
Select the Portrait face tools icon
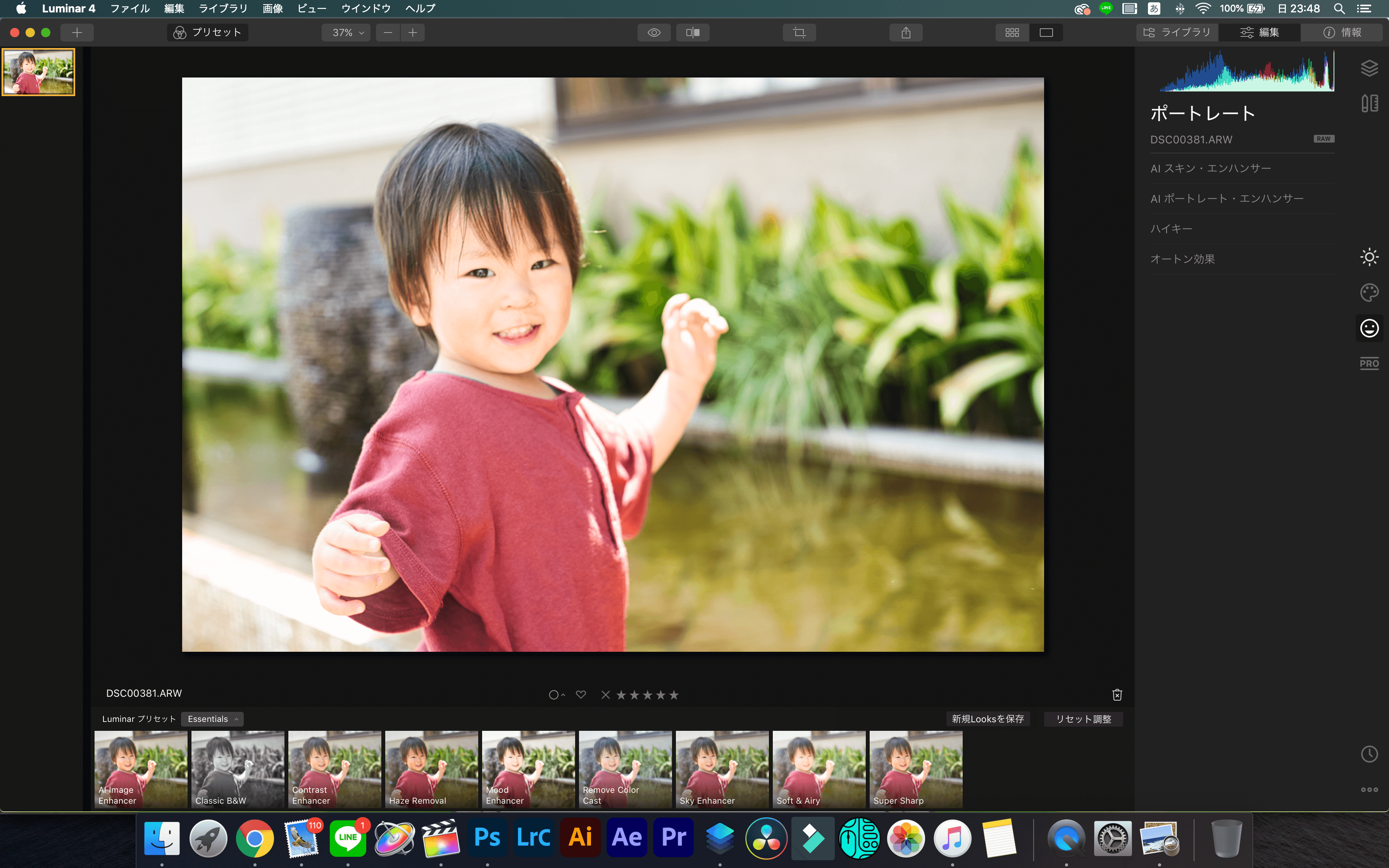1369,328
